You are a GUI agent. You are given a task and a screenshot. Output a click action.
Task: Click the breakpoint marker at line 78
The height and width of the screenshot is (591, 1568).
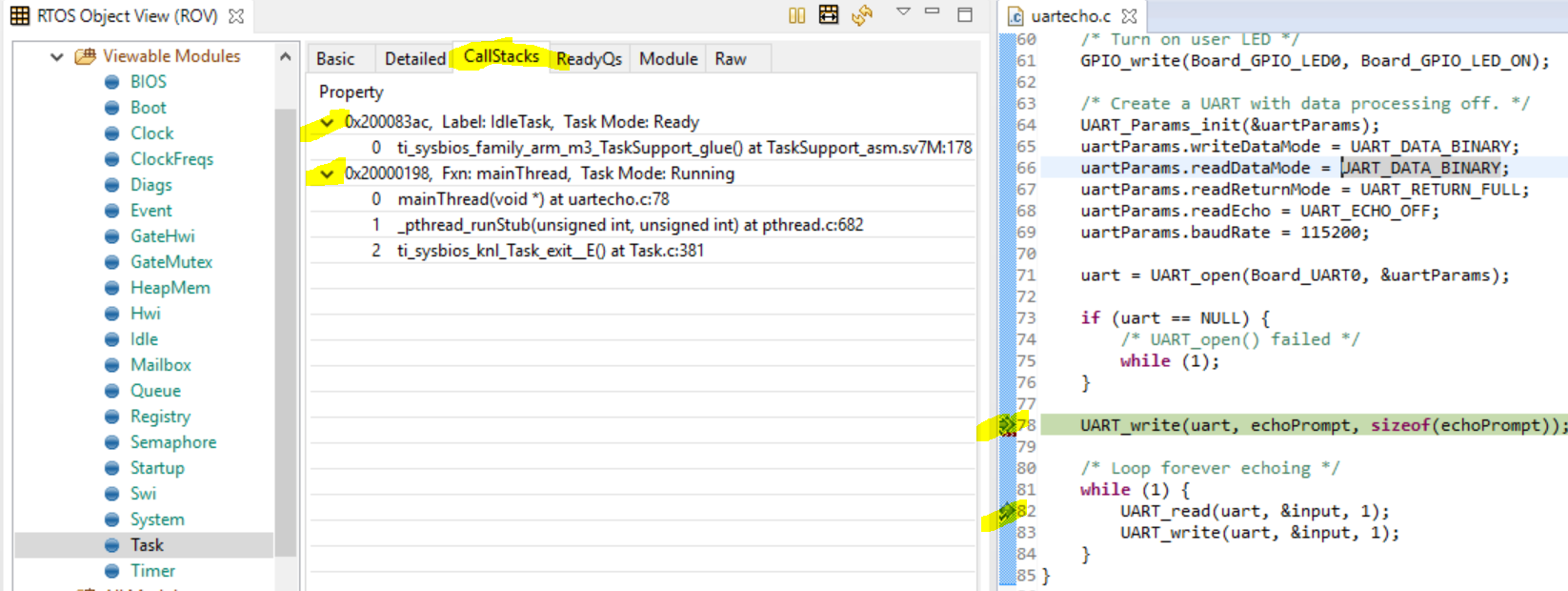(1007, 425)
